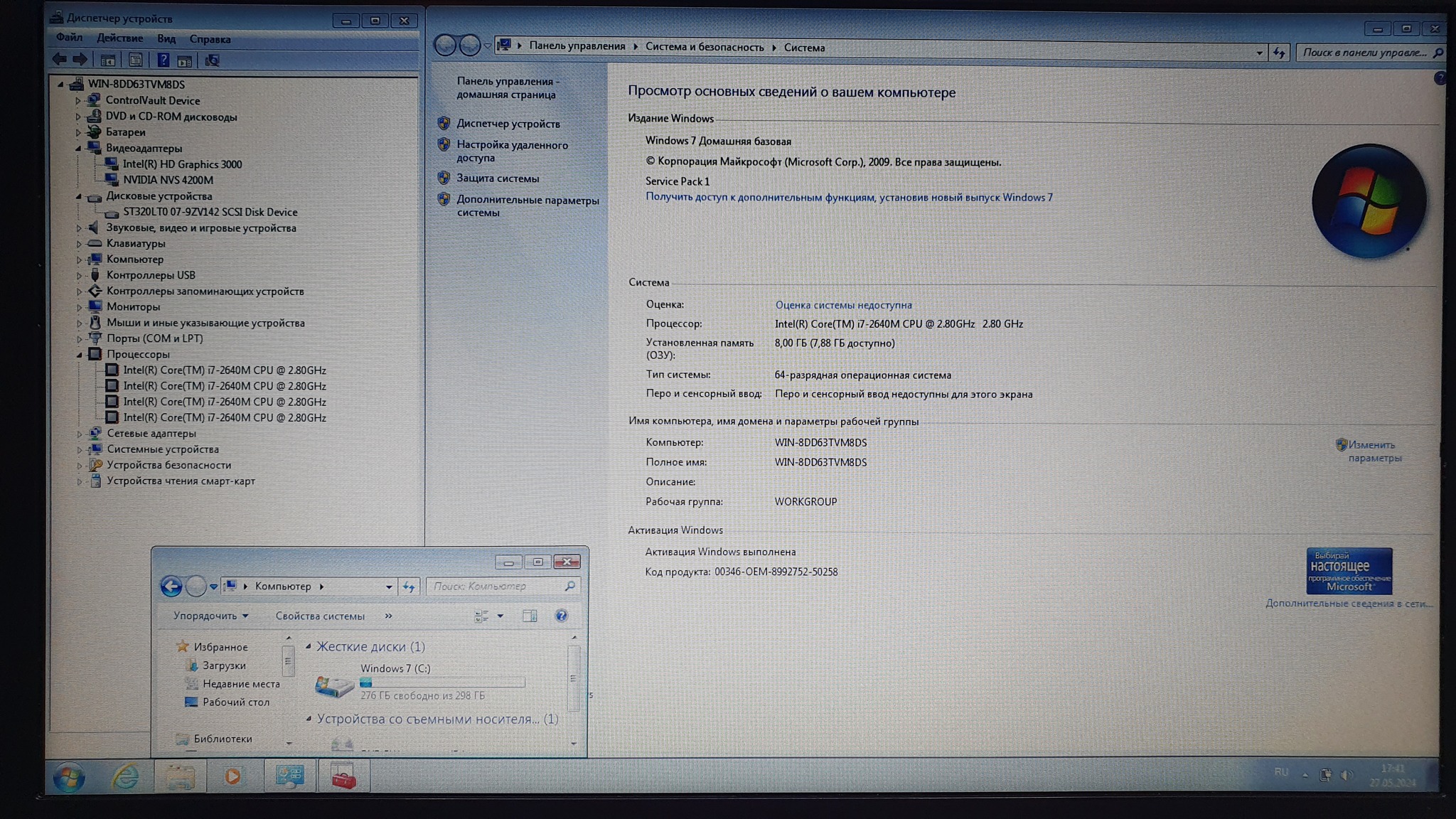Click help icon in the Computer explorer window
Viewport: 1456px width, 819px height.
point(561,616)
